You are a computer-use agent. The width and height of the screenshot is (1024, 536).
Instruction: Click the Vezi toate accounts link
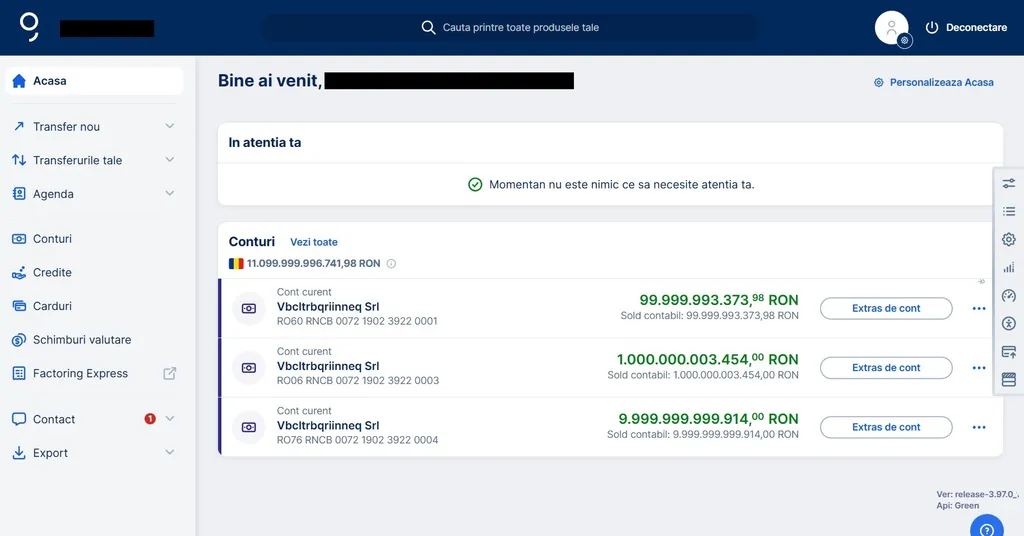click(313, 242)
